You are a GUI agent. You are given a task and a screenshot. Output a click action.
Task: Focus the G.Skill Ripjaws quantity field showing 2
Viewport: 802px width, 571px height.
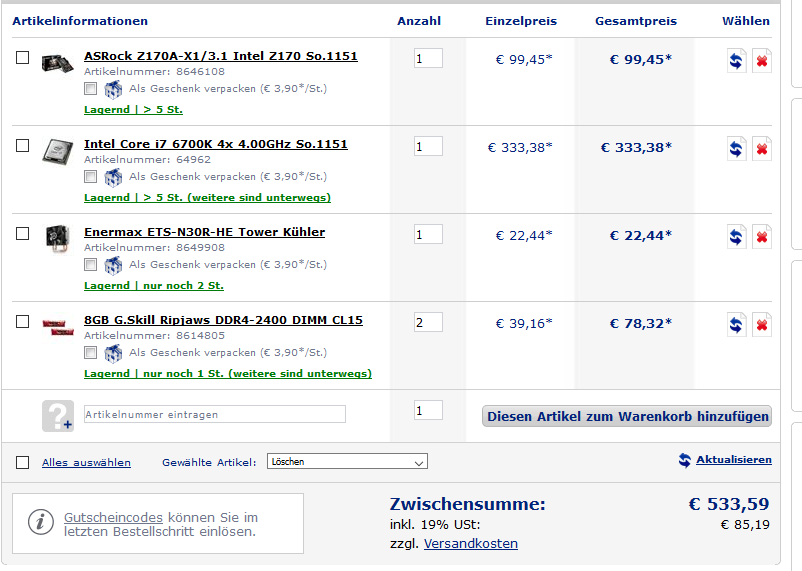click(428, 322)
